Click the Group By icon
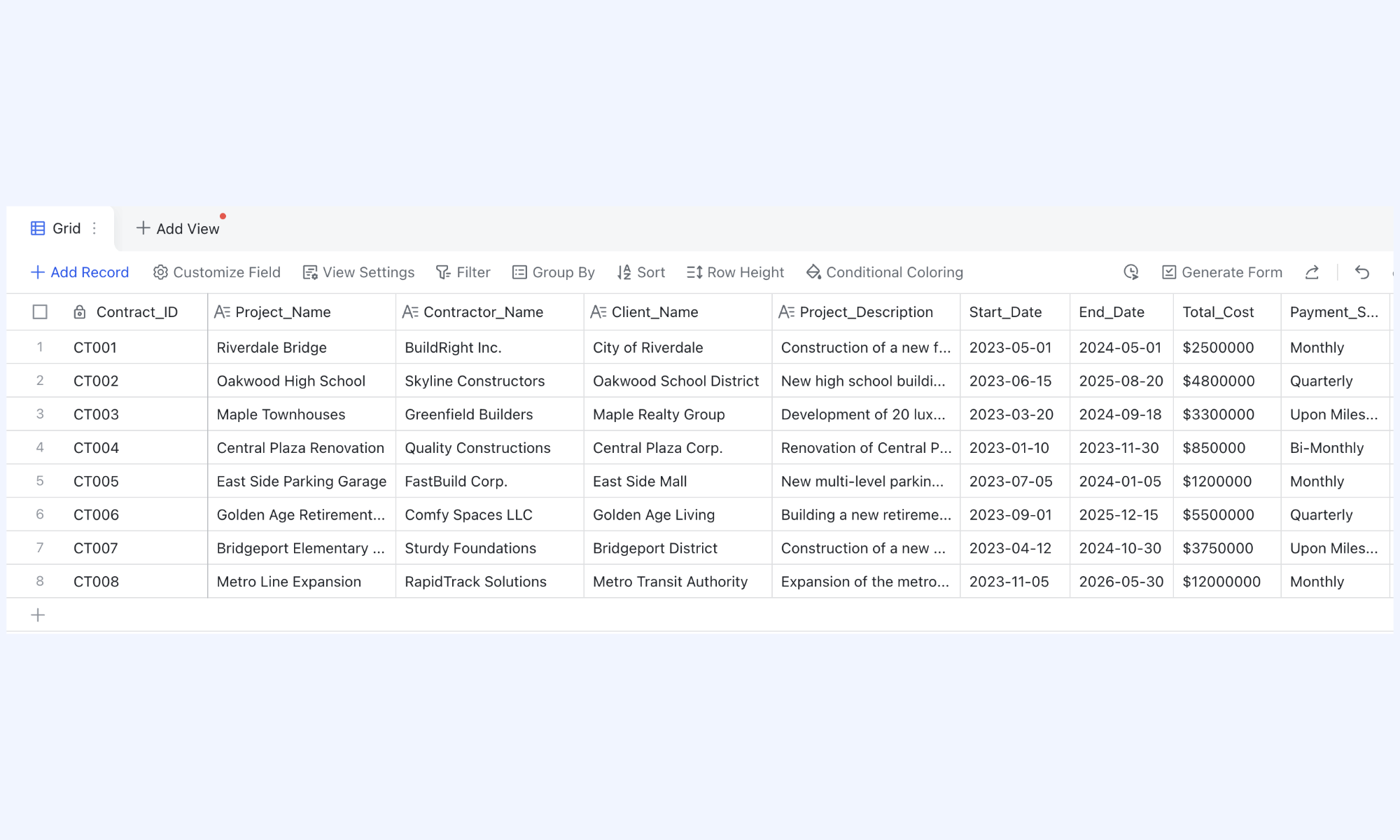The image size is (1400, 840). [519, 272]
